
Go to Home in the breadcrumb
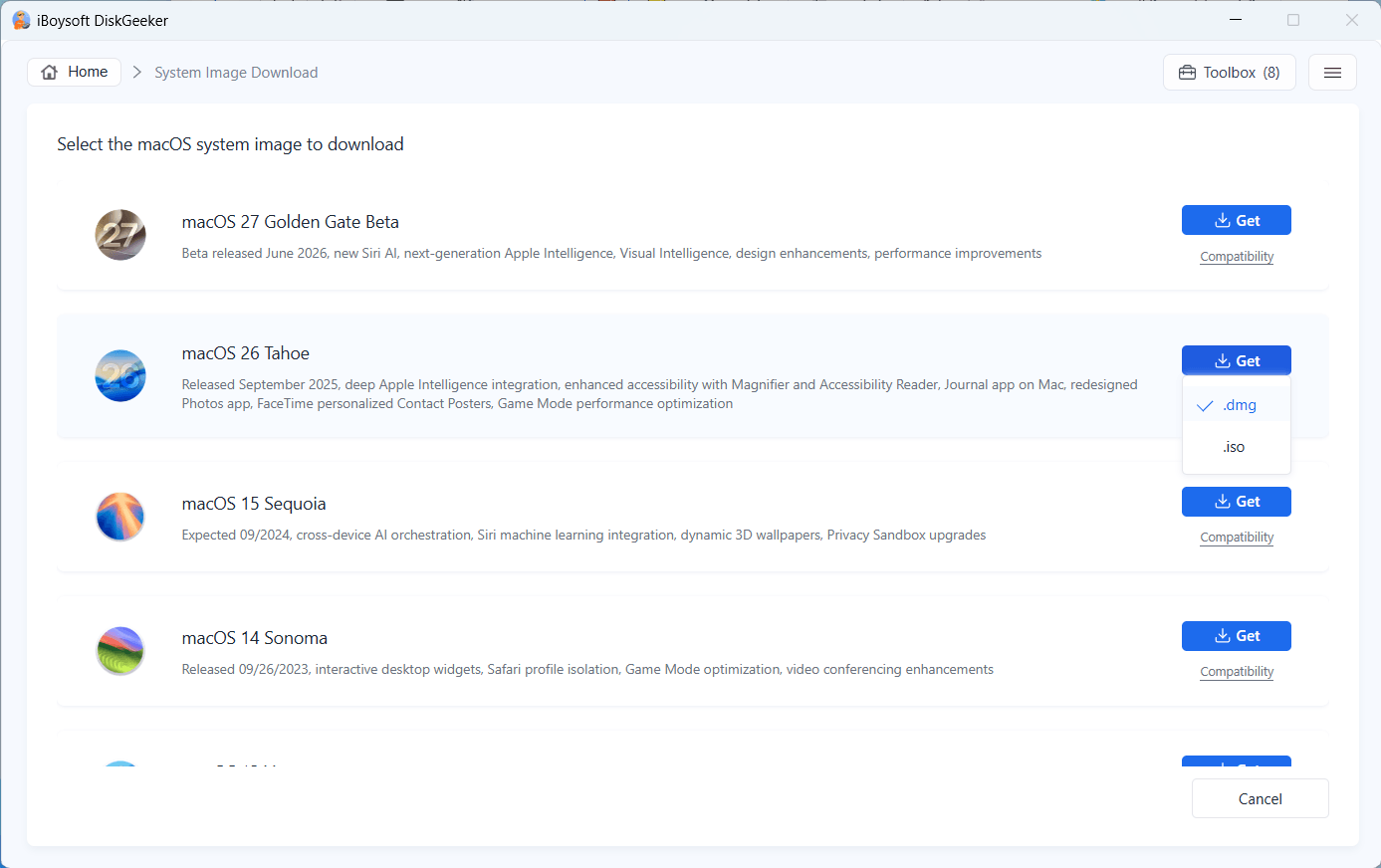[75, 72]
